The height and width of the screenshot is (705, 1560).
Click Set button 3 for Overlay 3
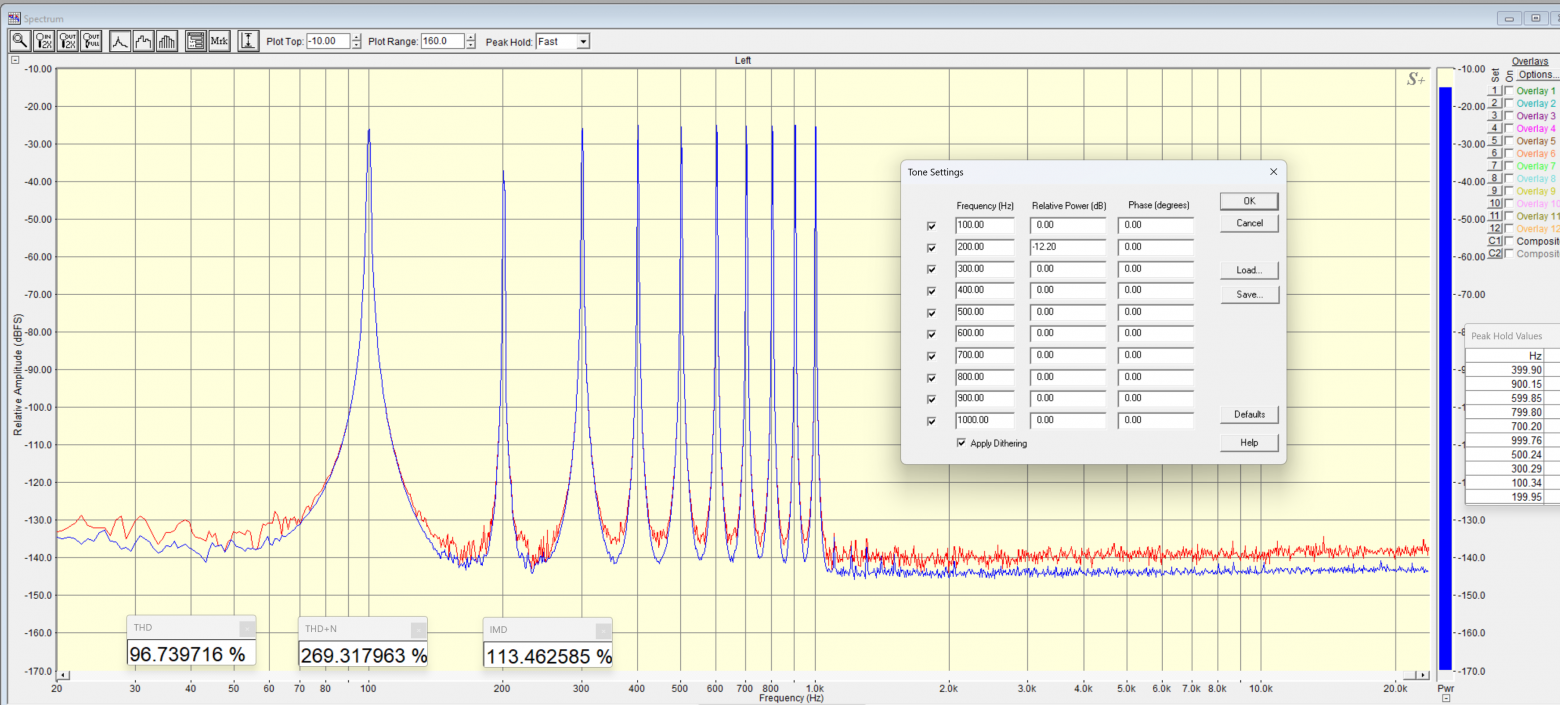pos(1495,116)
